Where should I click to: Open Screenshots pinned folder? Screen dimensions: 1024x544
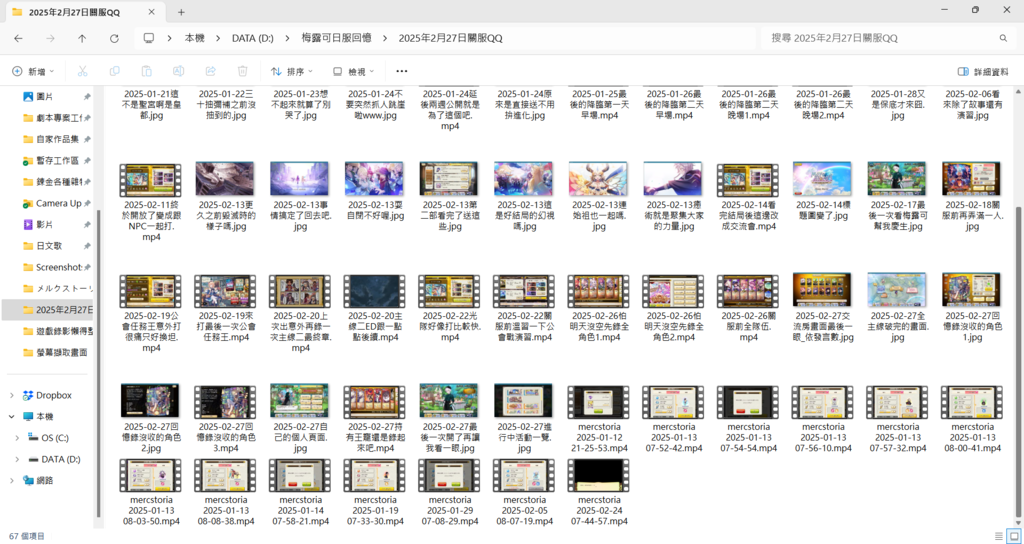[54, 267]
